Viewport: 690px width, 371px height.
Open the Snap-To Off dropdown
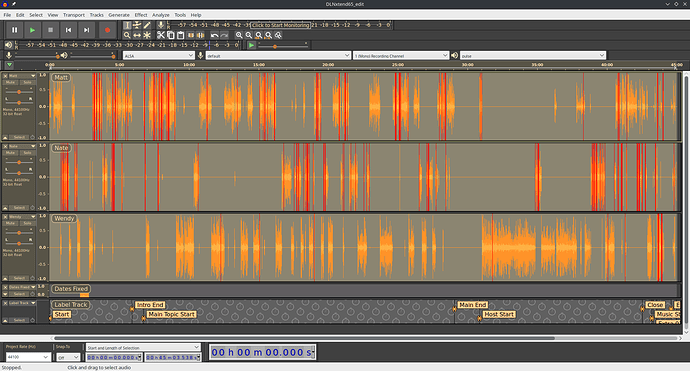(x=69, y=357)
